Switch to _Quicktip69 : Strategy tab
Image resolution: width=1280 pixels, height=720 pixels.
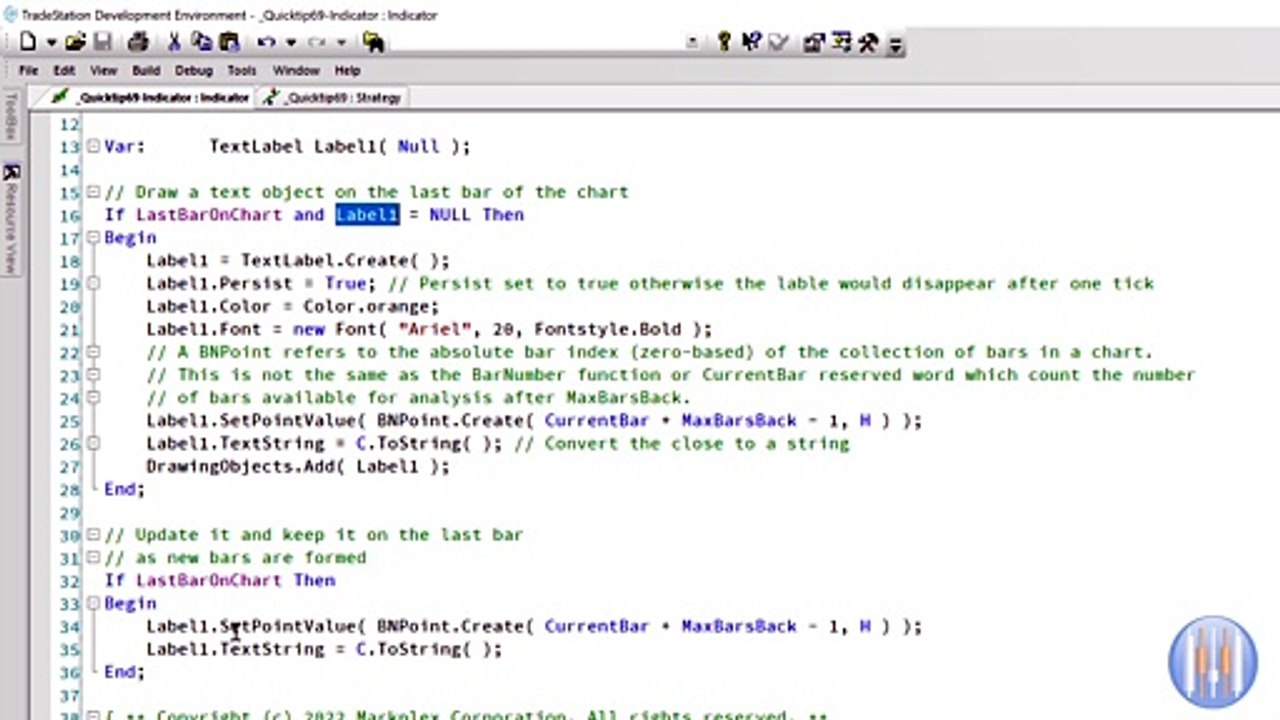[x=332, y=98]
